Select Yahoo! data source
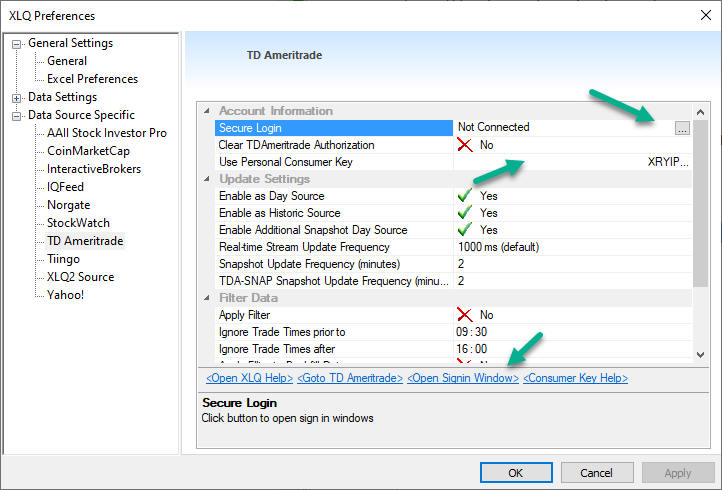722x490 pixels. (65, 295)
